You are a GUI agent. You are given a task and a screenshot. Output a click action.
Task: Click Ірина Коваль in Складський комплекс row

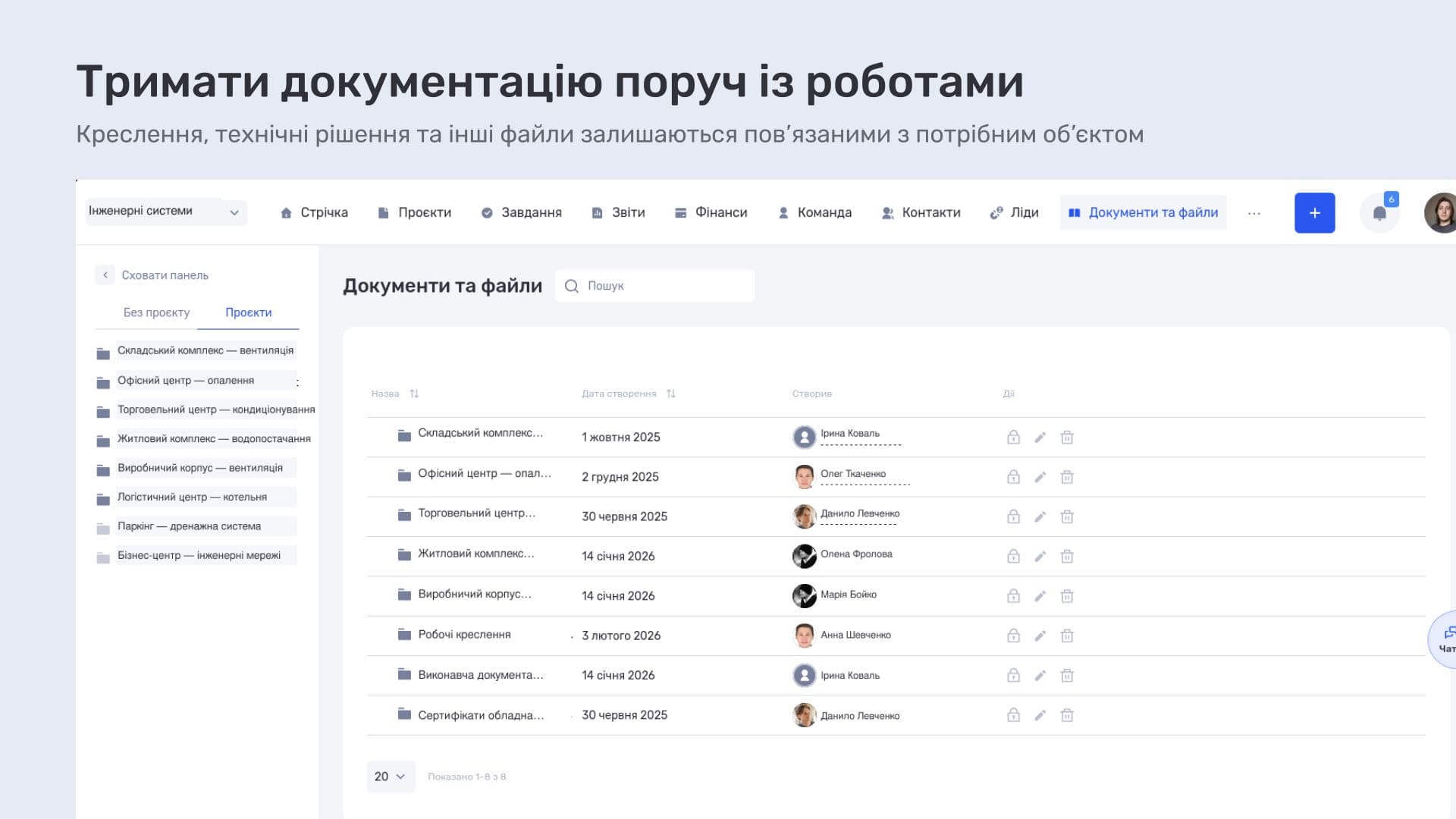849,434
